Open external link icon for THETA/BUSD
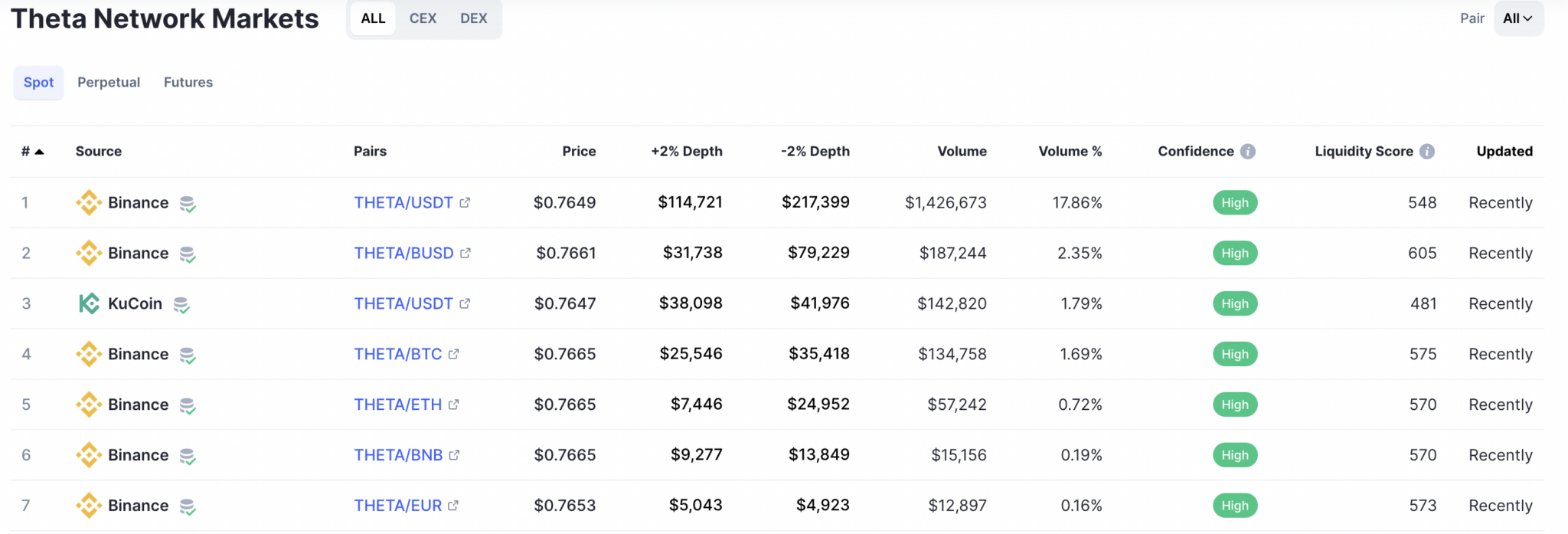This screenshot has height=534, width=1568. pos(465,254)
